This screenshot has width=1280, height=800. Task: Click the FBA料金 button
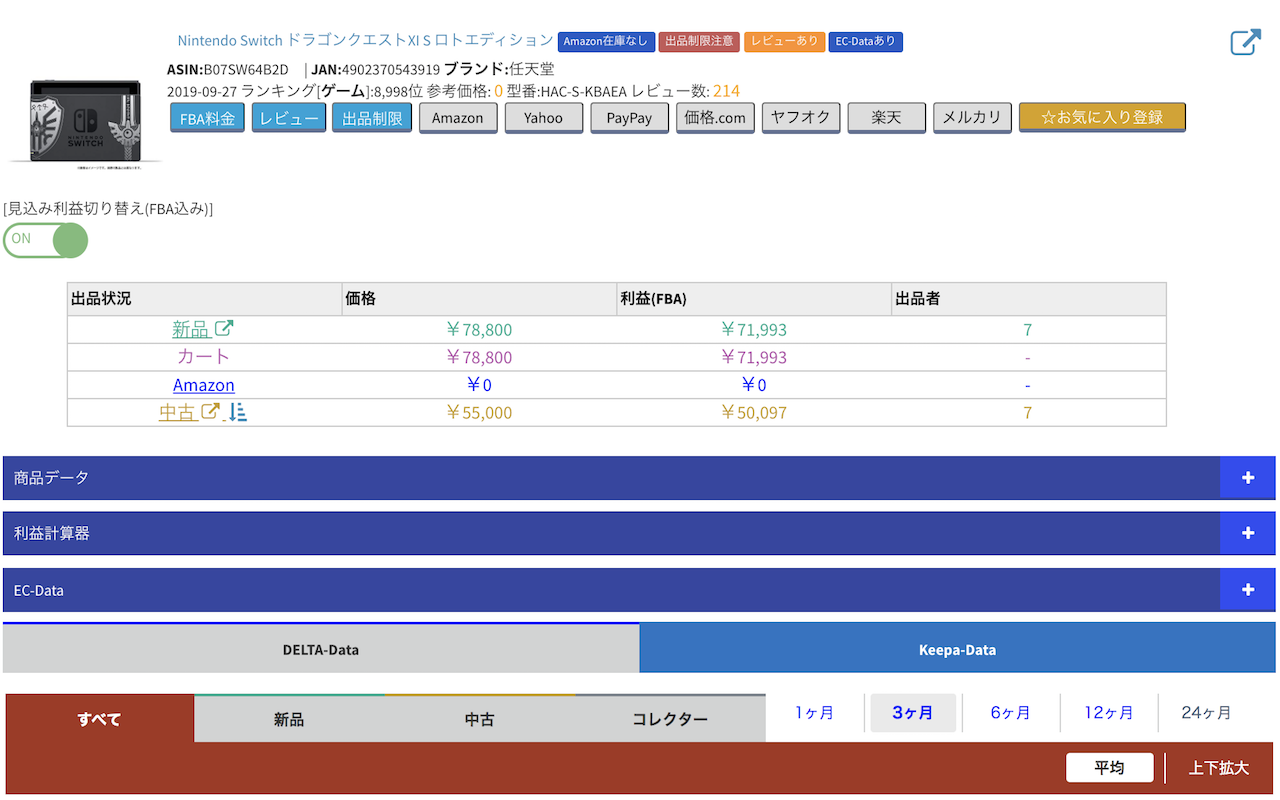click(207, 117)
